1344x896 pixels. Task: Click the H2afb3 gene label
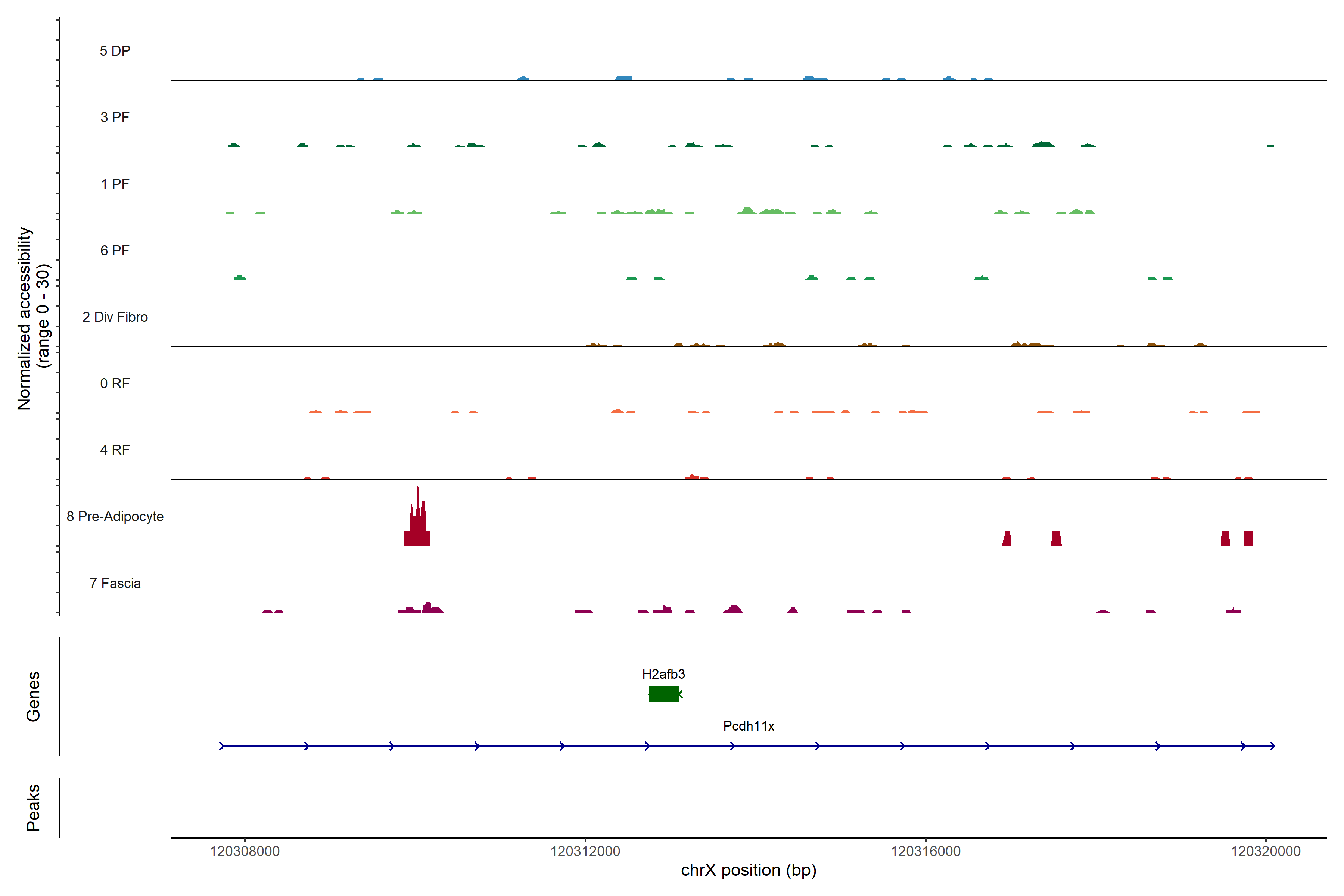click(x=663, y=674)
